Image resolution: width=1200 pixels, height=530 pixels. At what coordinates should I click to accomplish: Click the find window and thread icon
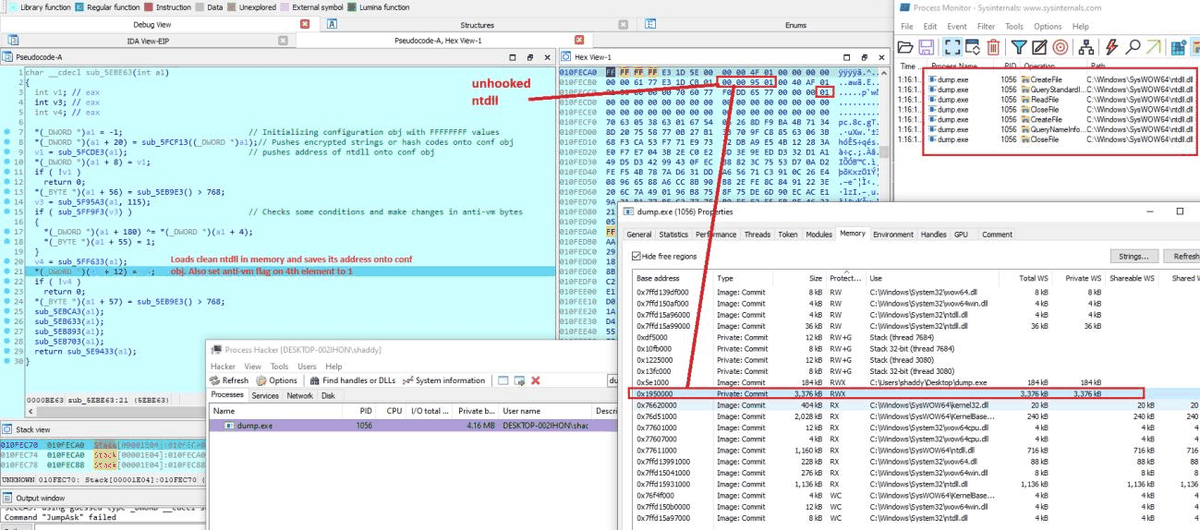click(519, 381)
